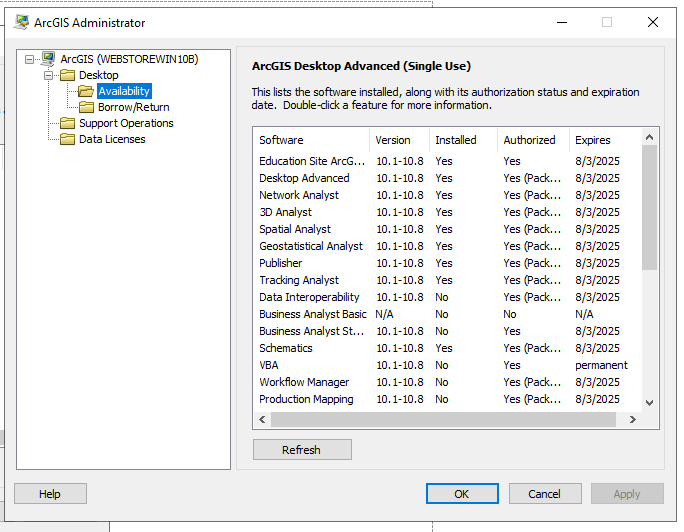Click the Cancel button
The image size is (684, 532).
(x=545, y=494)
